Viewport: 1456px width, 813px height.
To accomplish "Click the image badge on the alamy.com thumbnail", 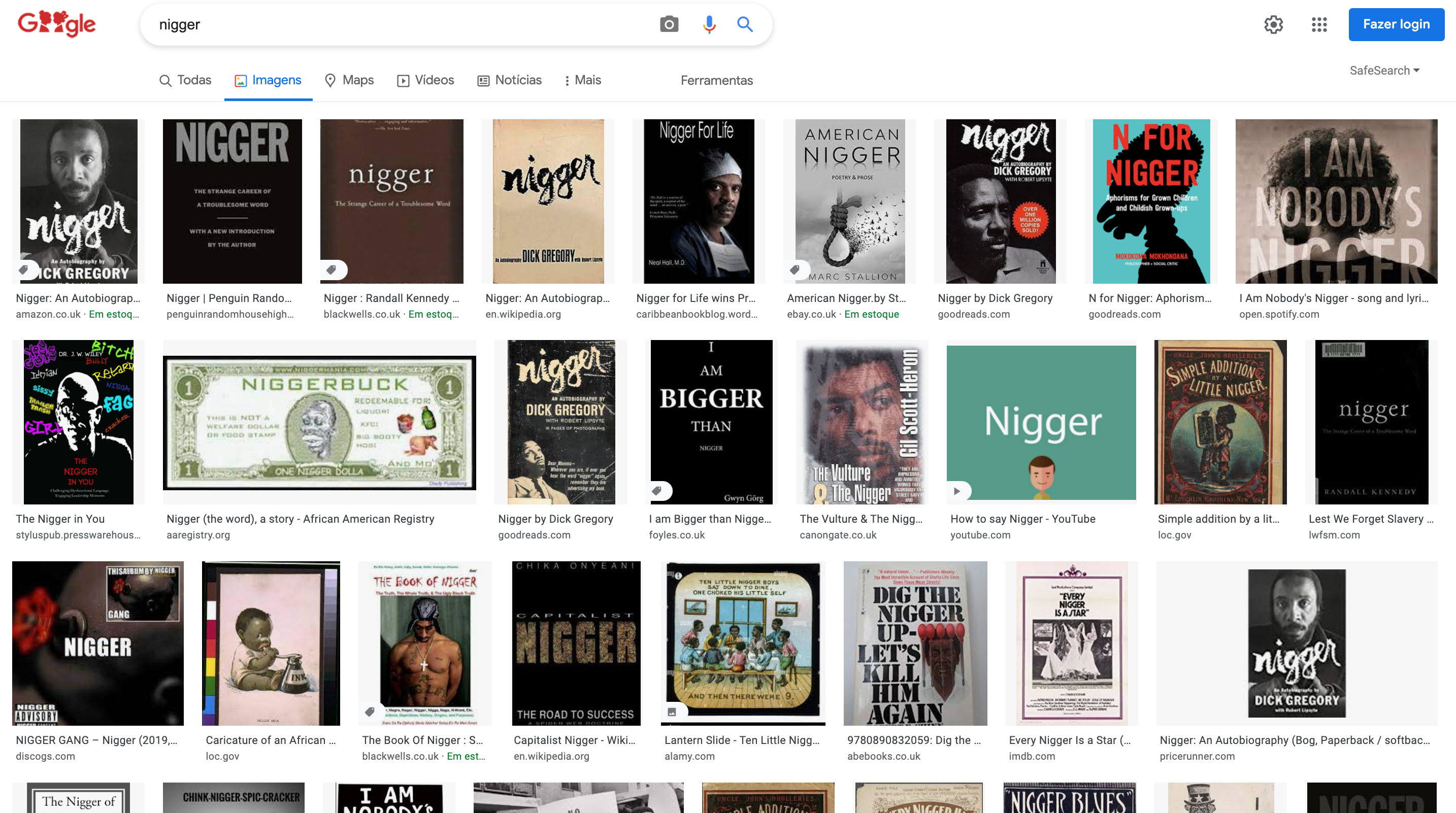I will click(x=672, y=712).
